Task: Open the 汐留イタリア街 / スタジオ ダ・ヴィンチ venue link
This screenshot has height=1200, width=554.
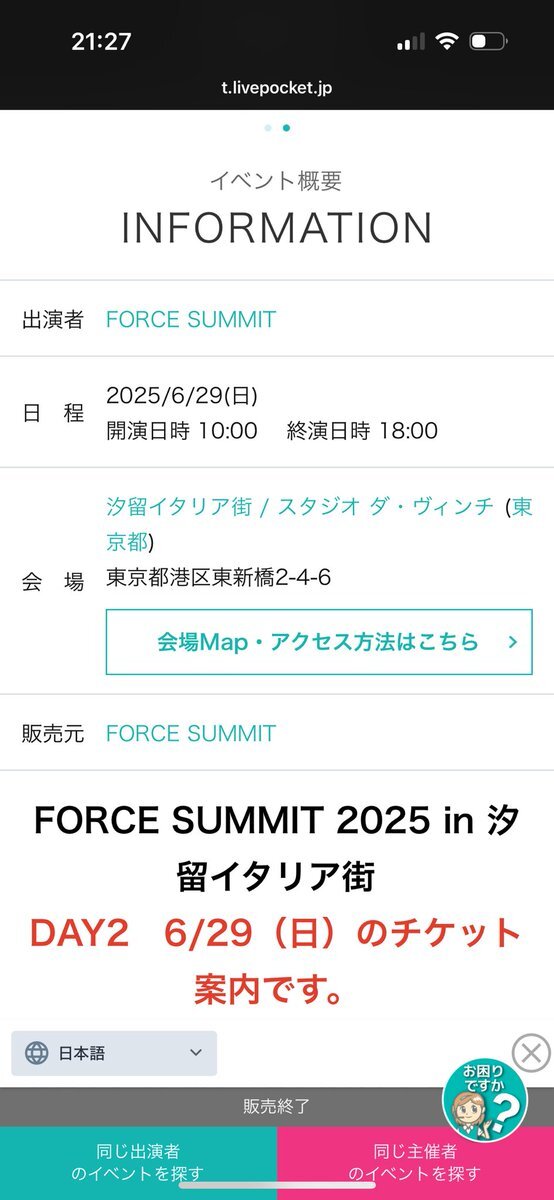Action: (300, 506)
